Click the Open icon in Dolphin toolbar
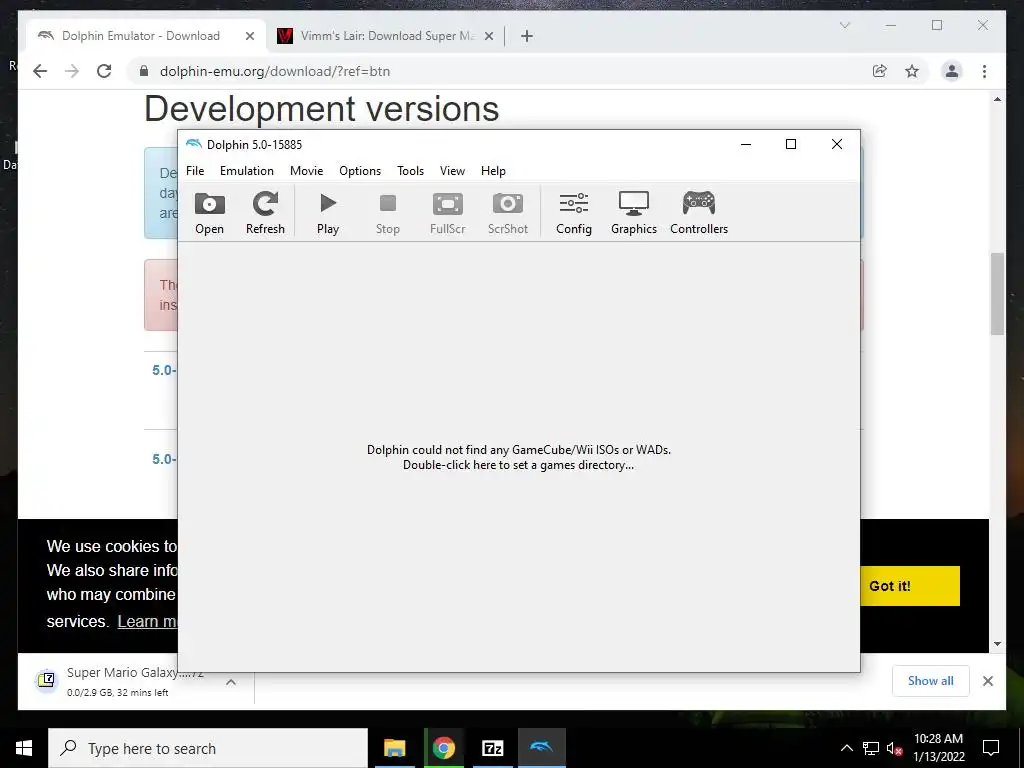 (x=209, y=213)
